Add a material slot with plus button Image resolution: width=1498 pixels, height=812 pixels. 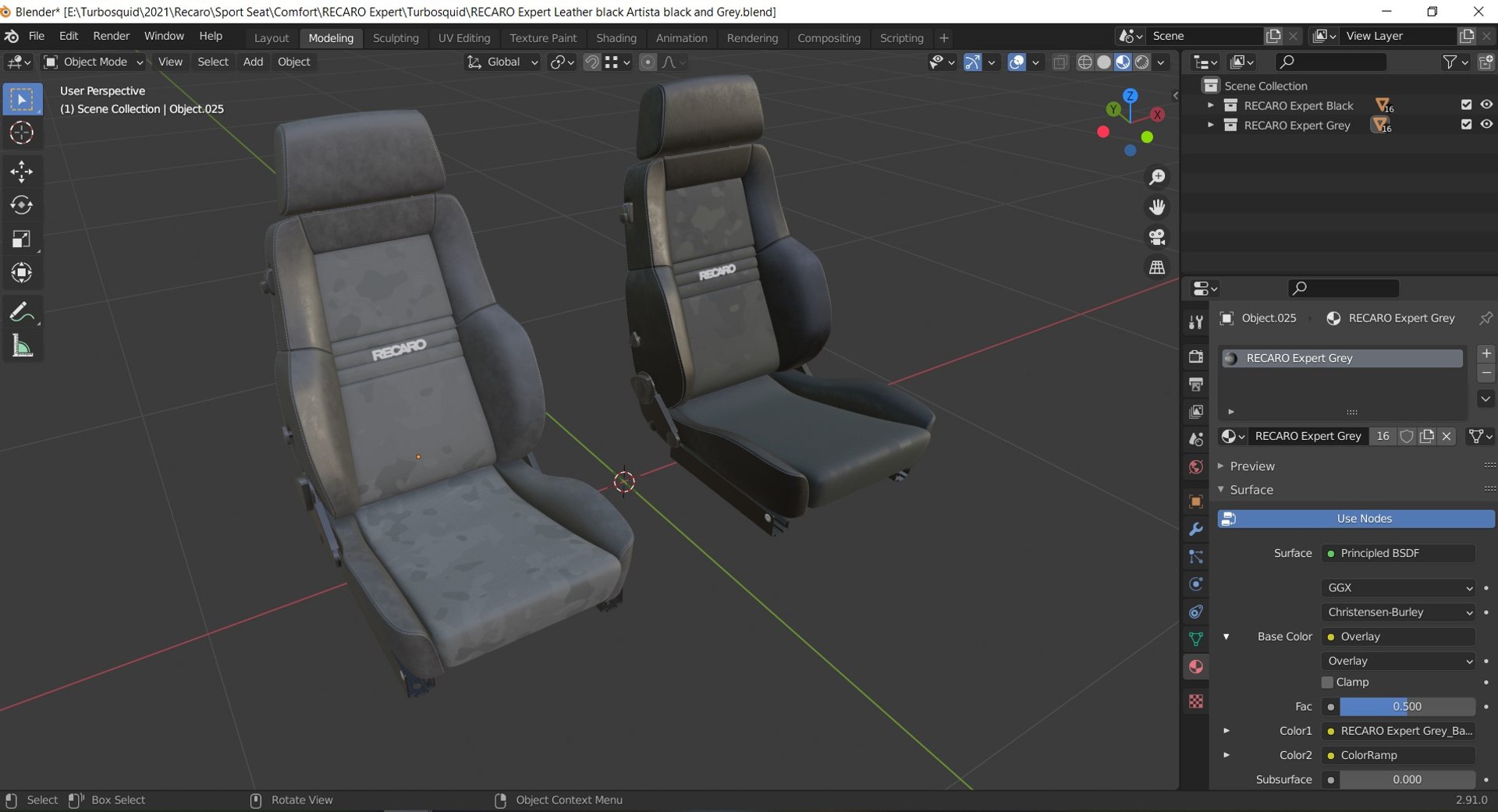pyautogui.click(x=1486, y=353)
